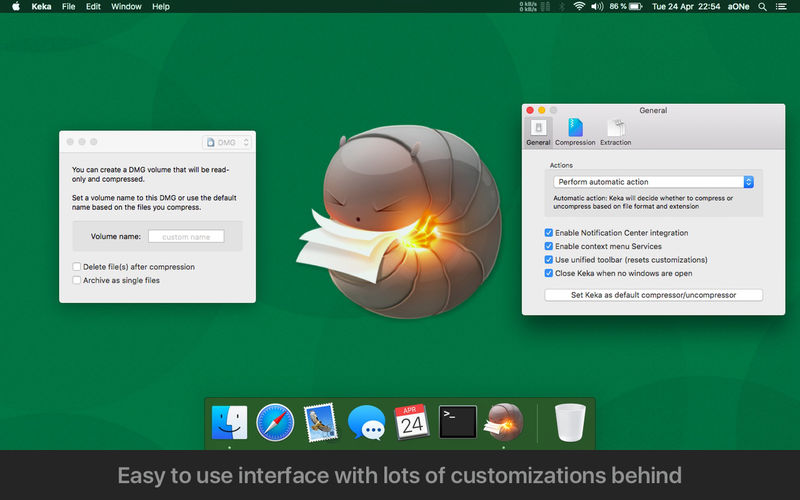Open Safari from the Dock

275,422
